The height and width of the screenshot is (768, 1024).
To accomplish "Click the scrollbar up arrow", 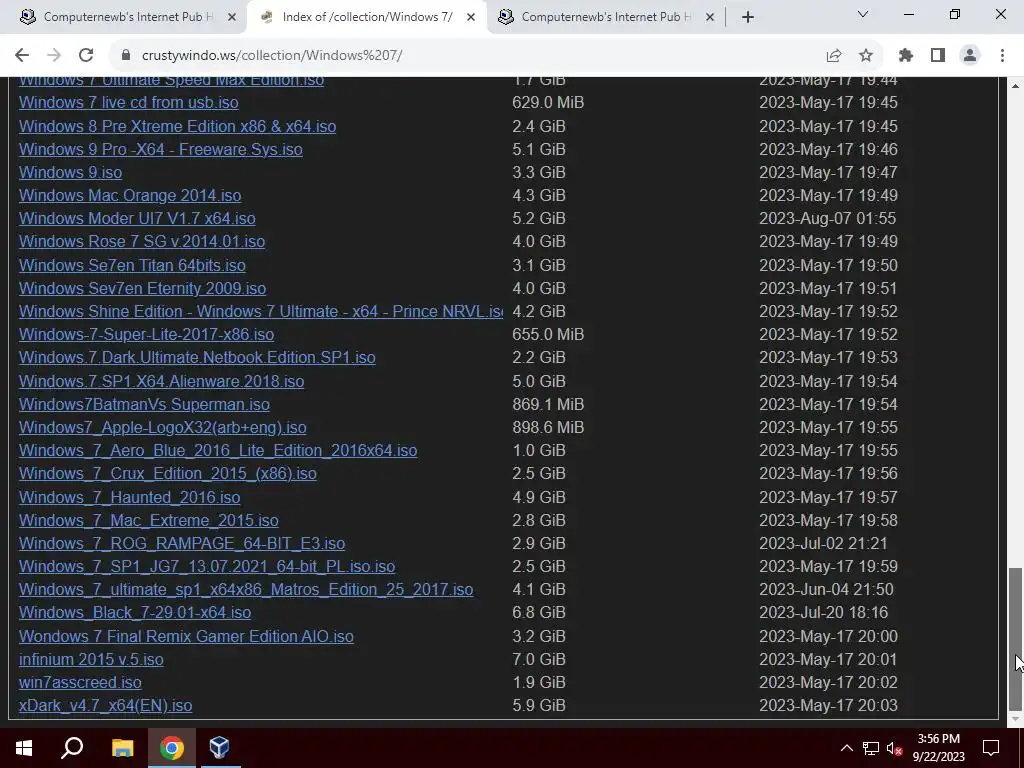I will [1015, 85].
